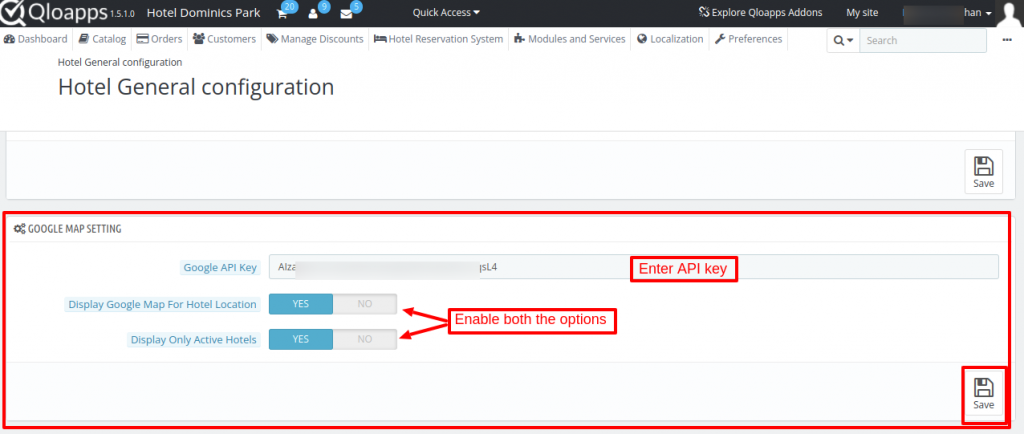Open Hotel Reservation System menu
The width and height of the screenshot is (1024, 434).
438,39
